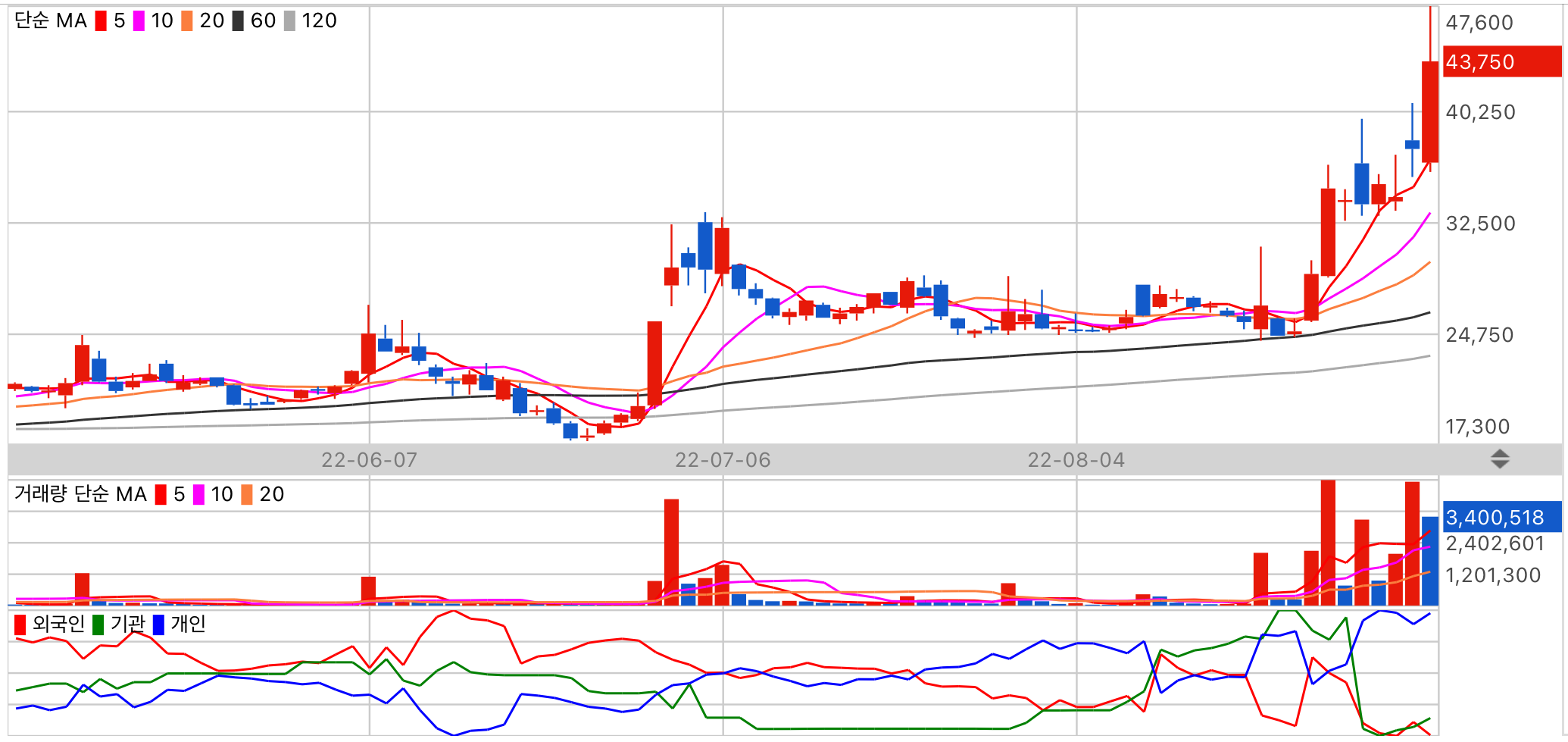Click the magenta volume 10 MA swatch
The height and width of the screenshot is (742, 1568).
198,495
